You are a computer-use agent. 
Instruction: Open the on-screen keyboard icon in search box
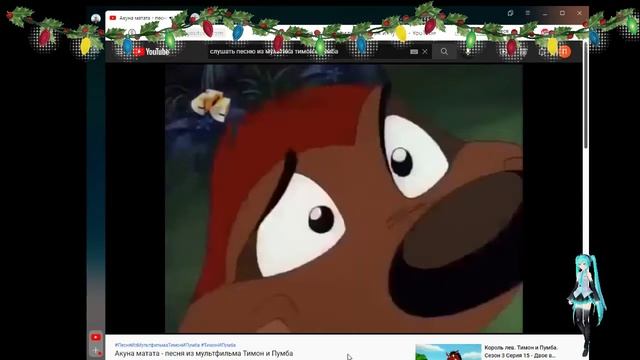tap(414, 52)
